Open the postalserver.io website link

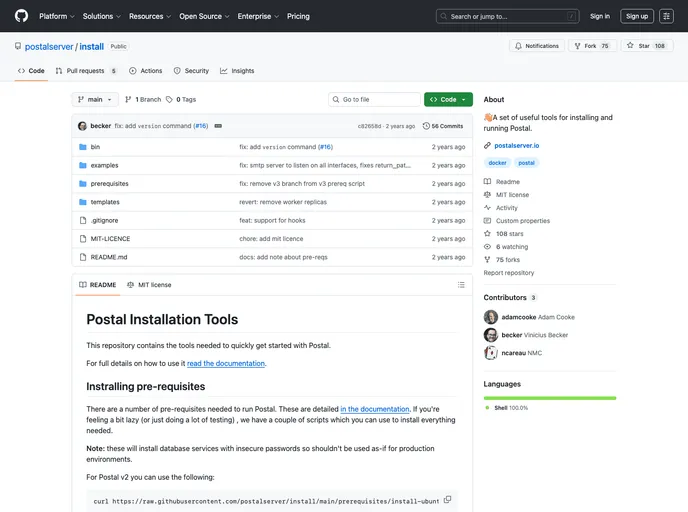[516, 146]
